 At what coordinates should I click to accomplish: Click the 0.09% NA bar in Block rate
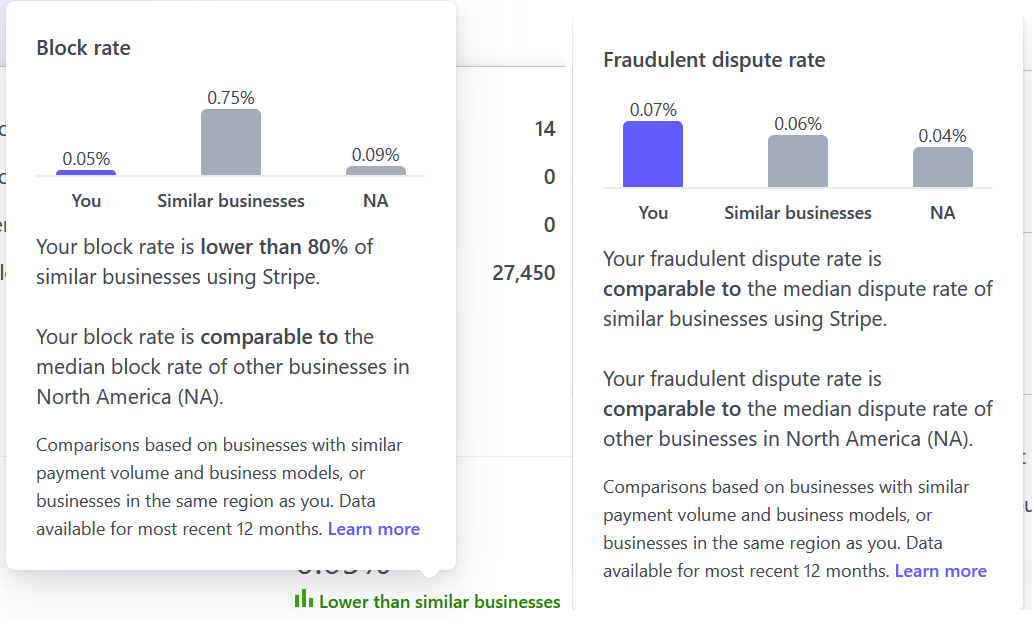click(x=376, y=170)
